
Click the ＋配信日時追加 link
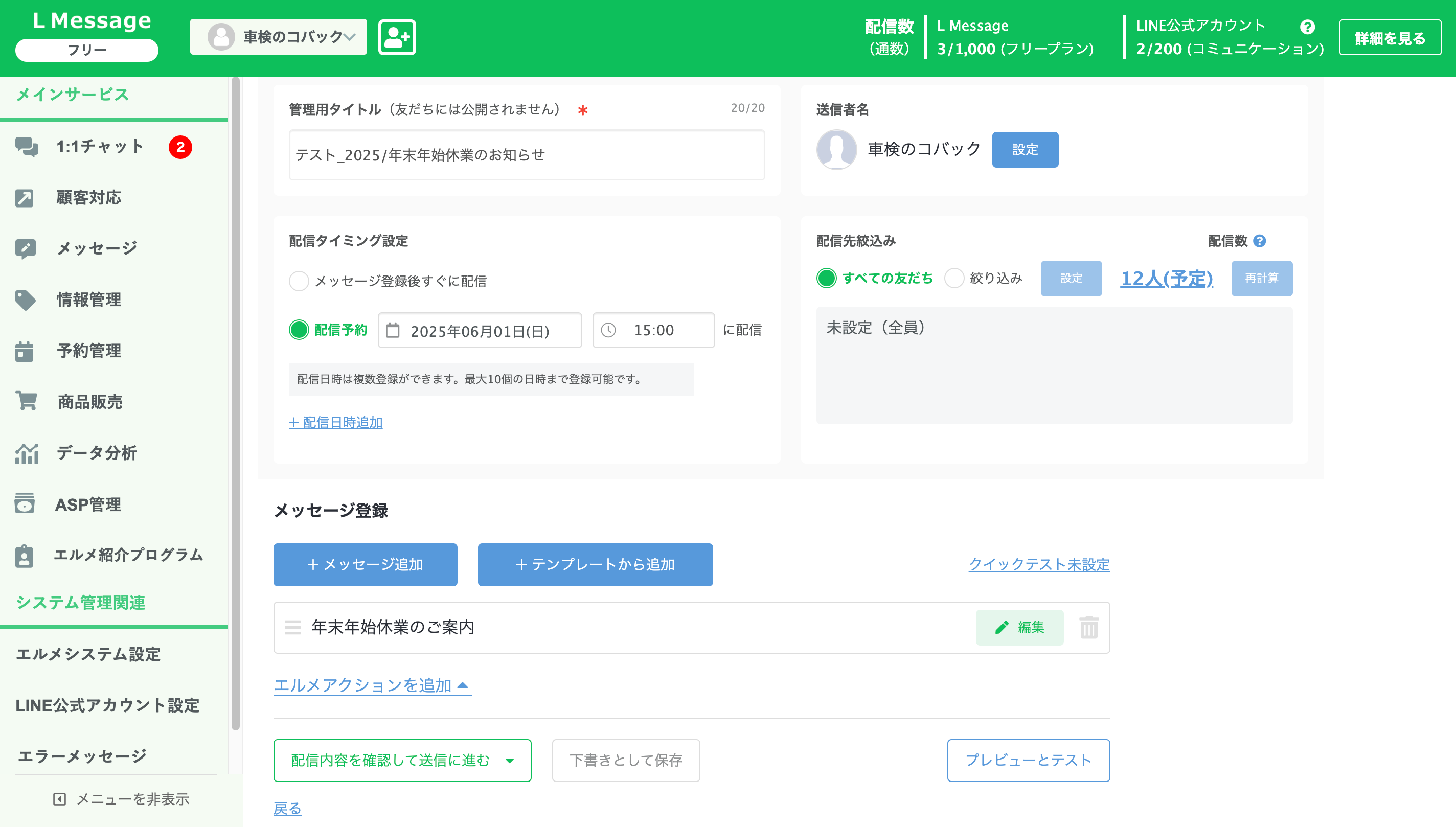[335, 422]
